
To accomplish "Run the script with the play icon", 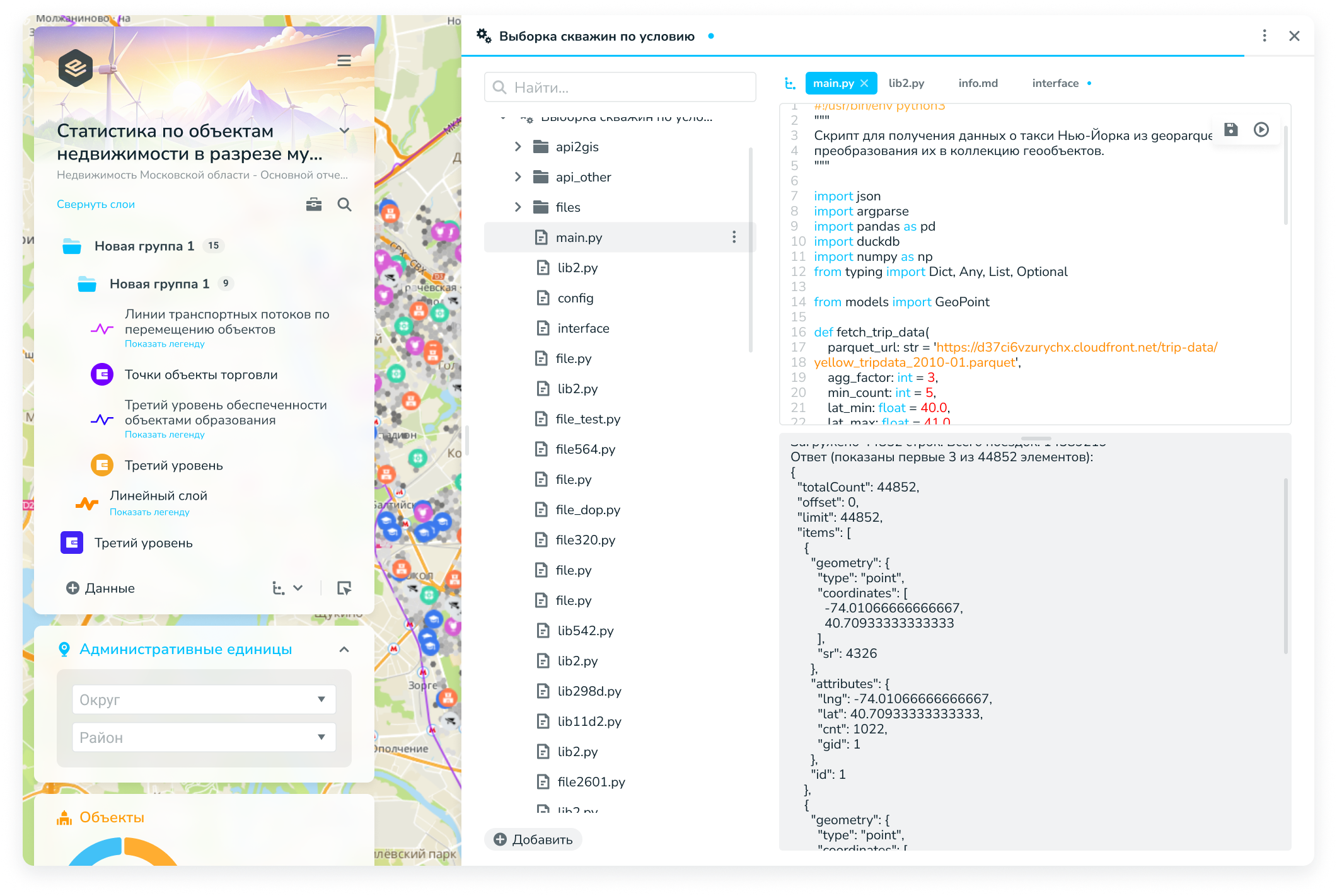I will [1261, 129].
